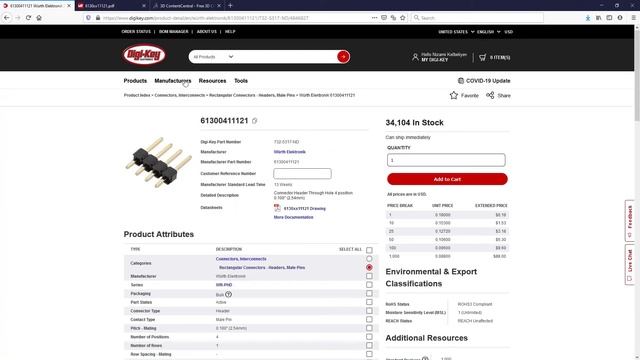Open the browser home page icon
The image size is (640, 360).
39,18
